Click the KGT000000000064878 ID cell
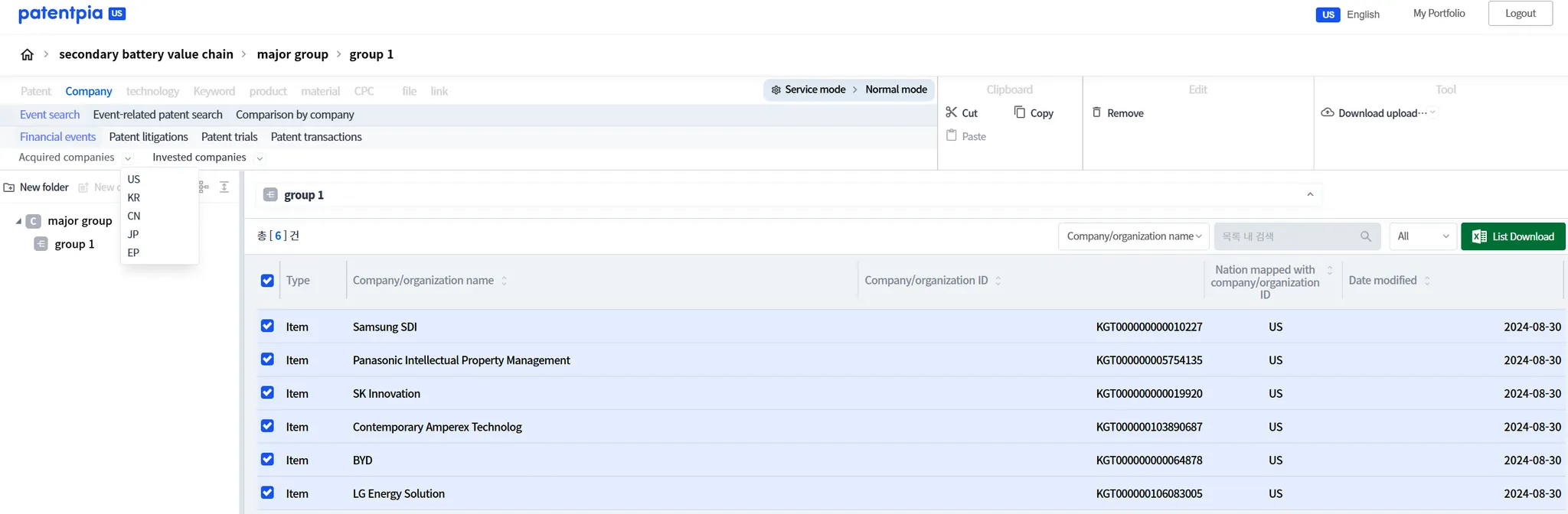 point(1149,460)
